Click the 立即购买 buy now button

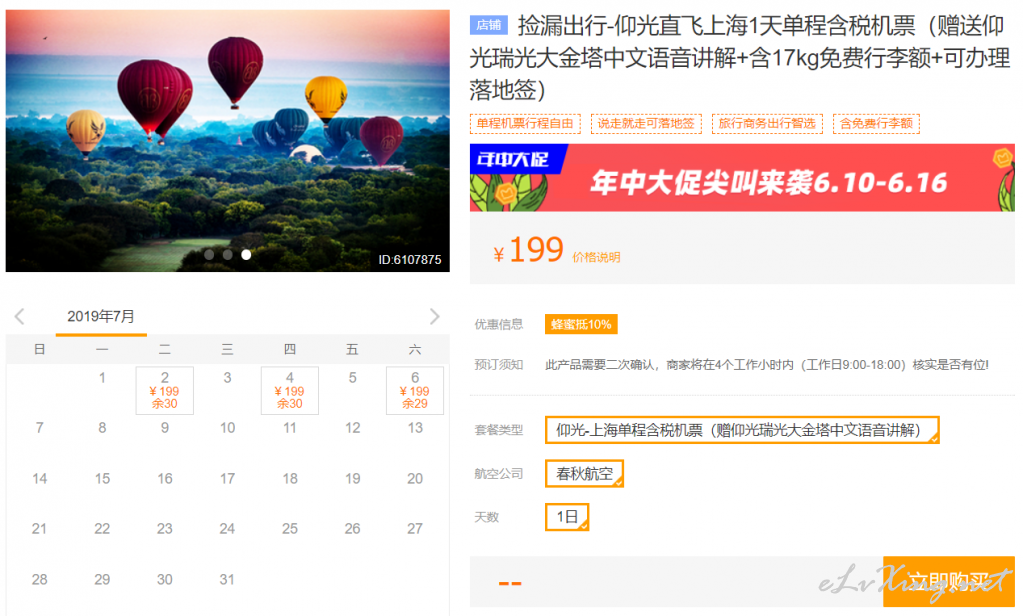point(949,581)
